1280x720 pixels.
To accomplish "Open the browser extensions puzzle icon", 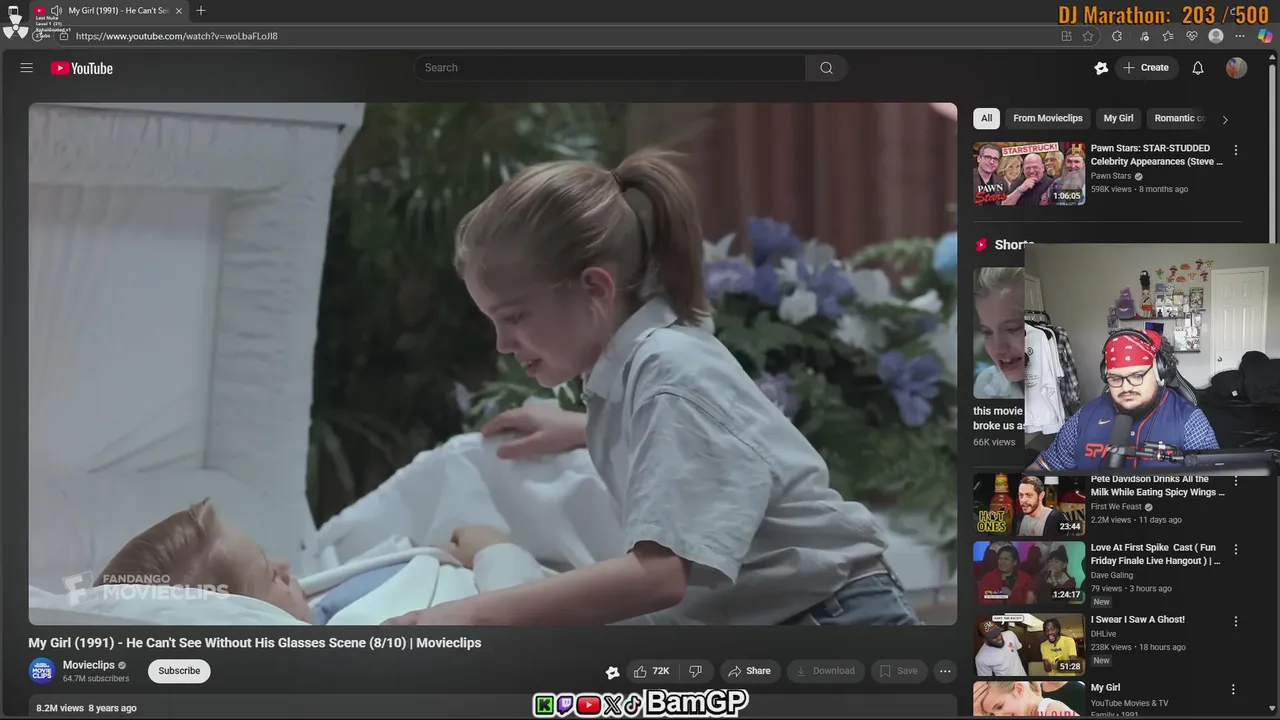I will pyautogui.click(x=1117, y=36).
